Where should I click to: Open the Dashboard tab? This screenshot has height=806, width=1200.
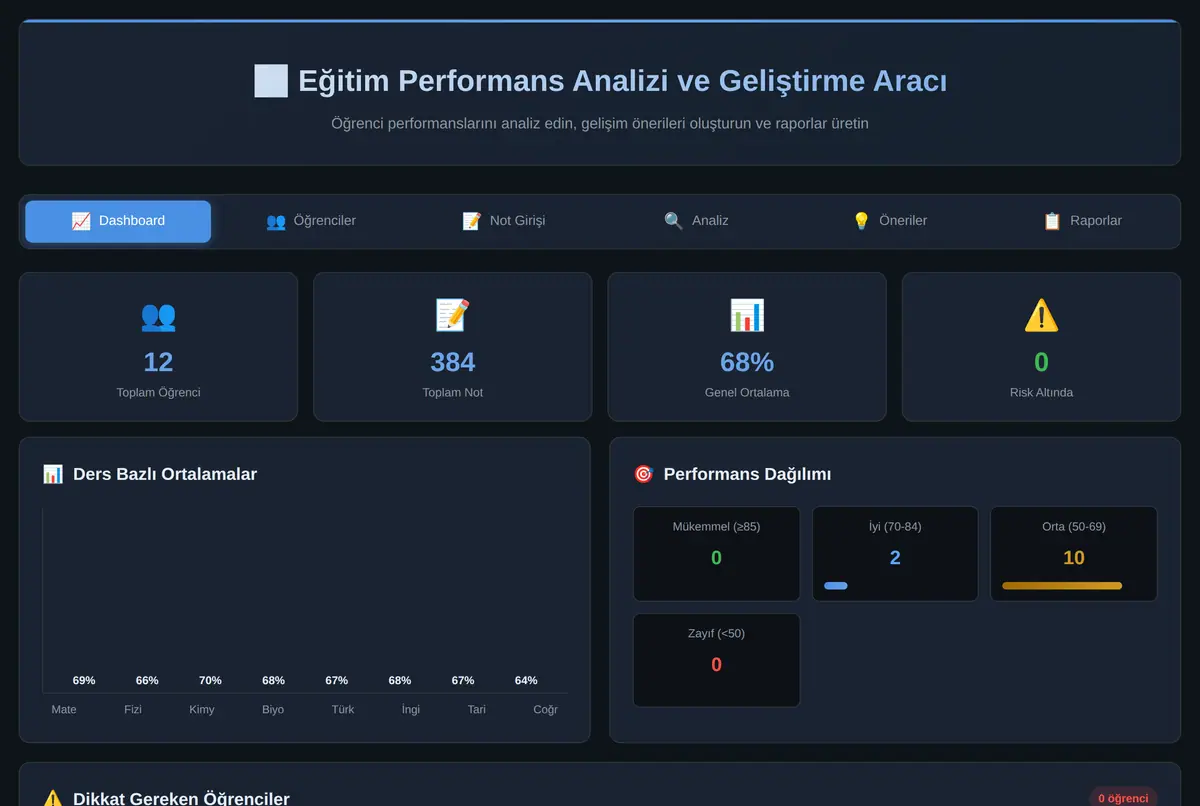[x=118, y=221]
